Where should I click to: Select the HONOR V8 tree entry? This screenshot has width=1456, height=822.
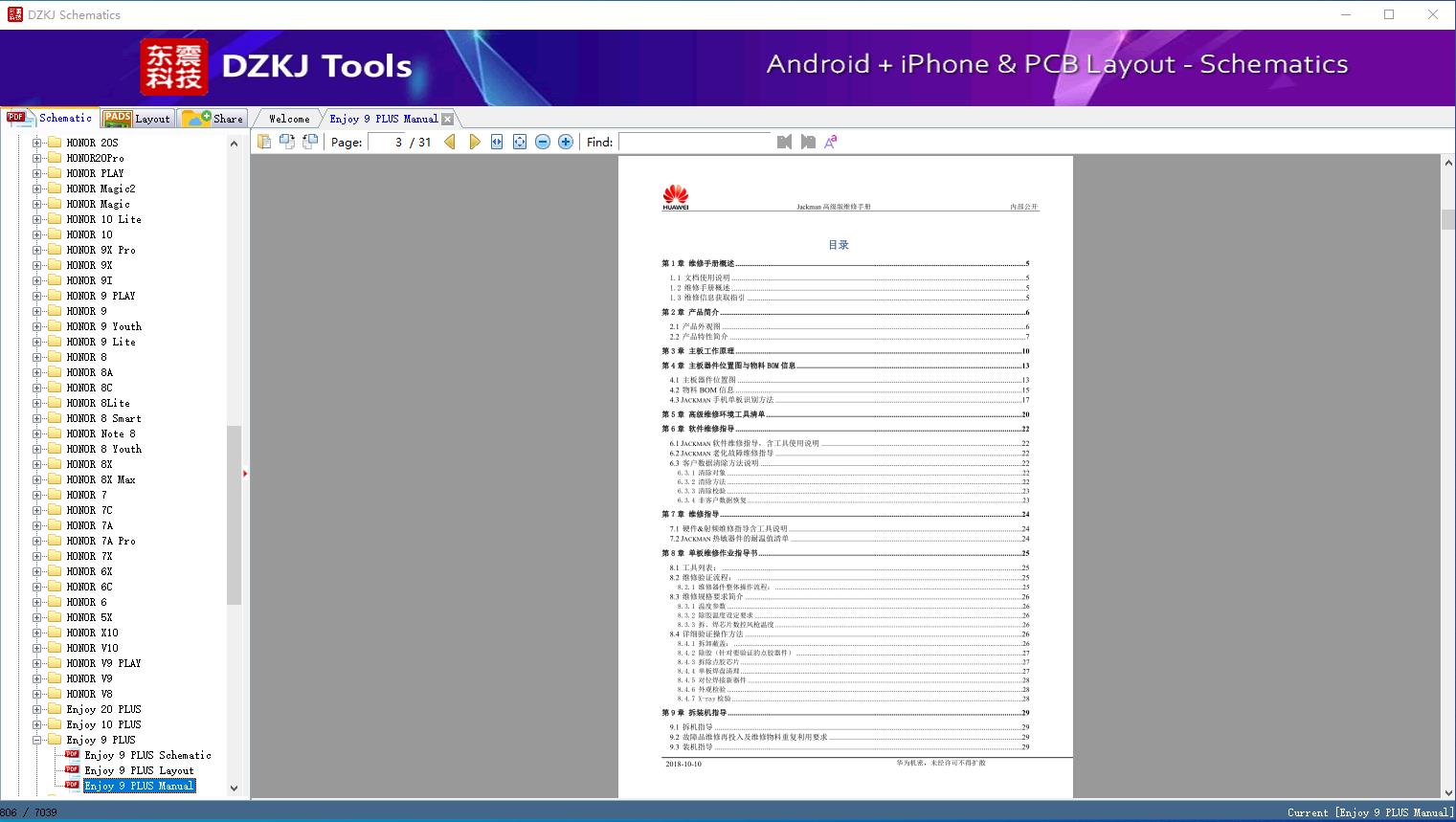[89, 694]
